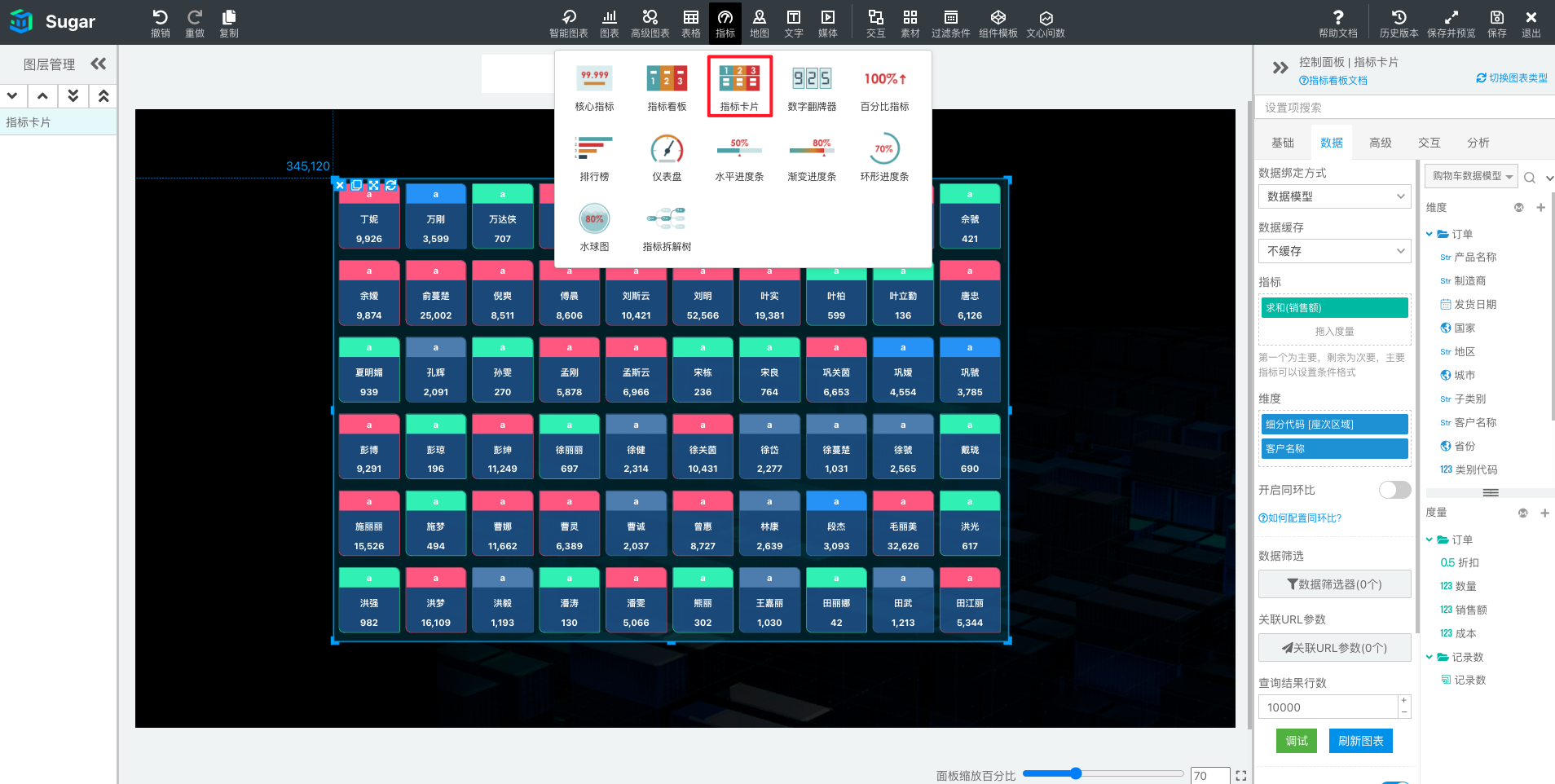Viewport: 1555px width, 784px height.
Task: Open Wenxin Q&A (文心问数)
Action: (1046, 23)
